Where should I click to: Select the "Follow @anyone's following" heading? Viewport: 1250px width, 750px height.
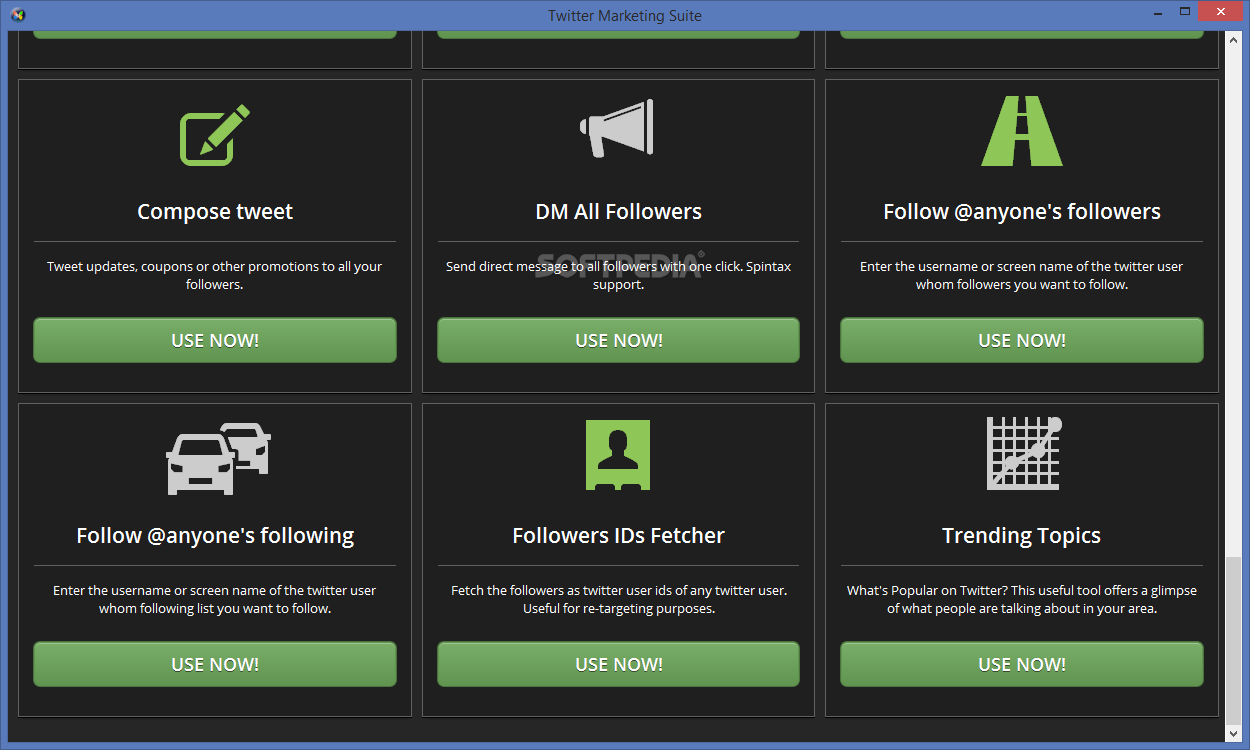pos(215,536)
